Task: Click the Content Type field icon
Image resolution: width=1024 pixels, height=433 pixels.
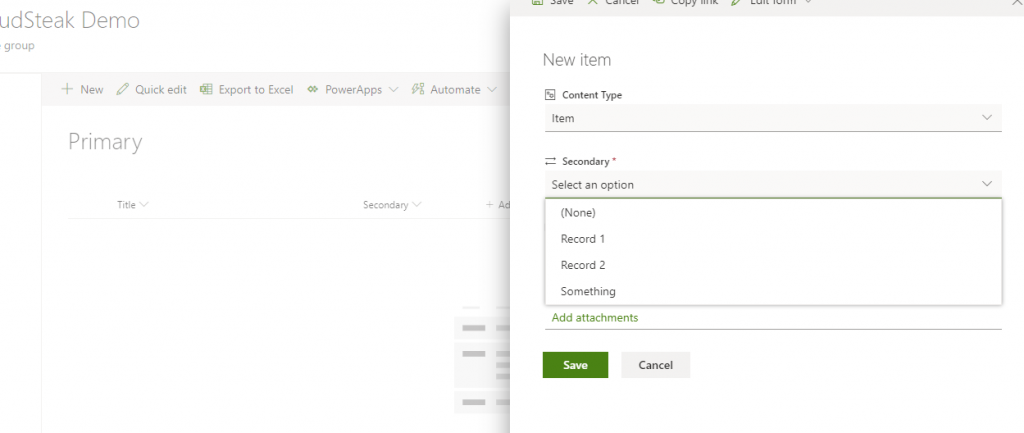Action: tap(550, 95)
